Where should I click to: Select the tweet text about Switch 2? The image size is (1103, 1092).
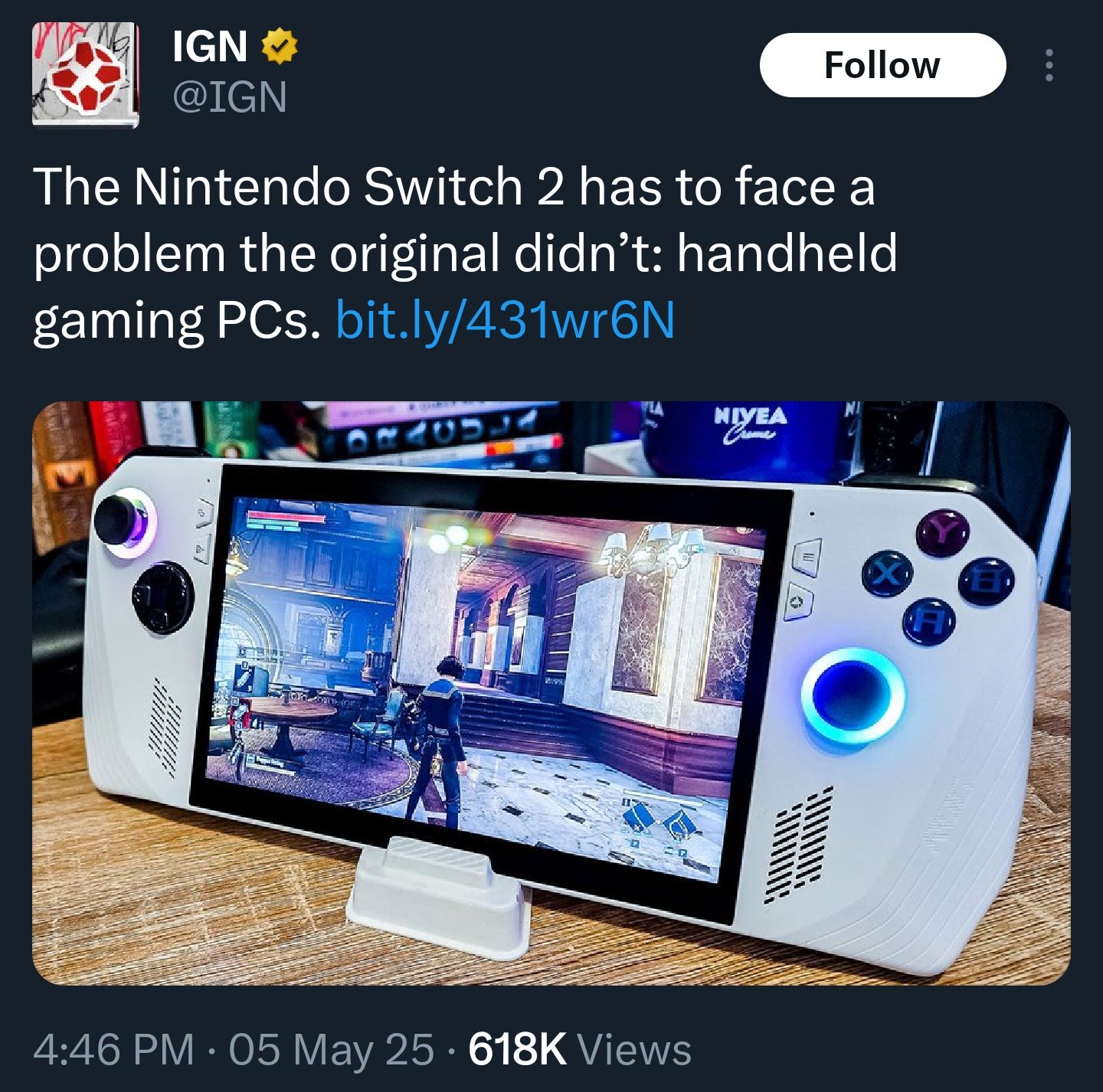(465, 253)
